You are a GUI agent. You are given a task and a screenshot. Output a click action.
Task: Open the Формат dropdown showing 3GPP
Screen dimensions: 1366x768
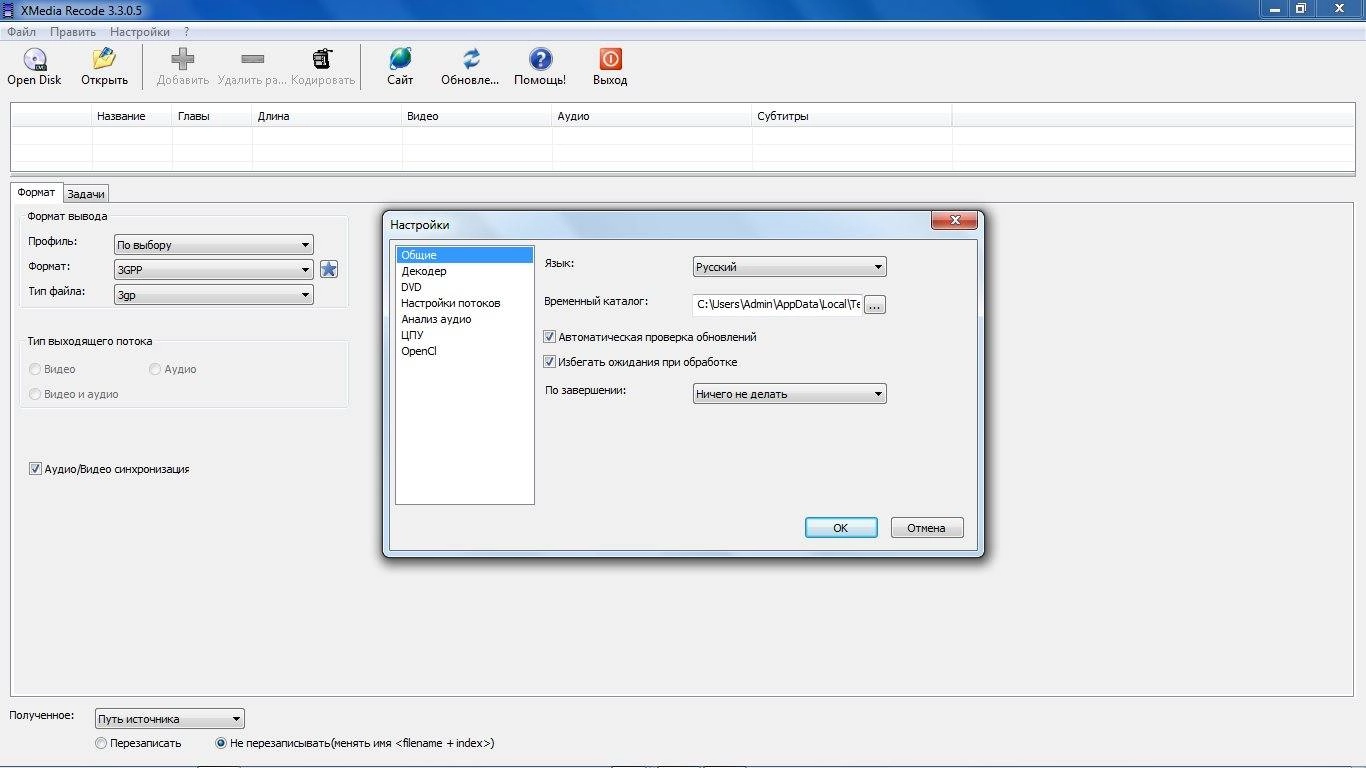pos(213,270)
